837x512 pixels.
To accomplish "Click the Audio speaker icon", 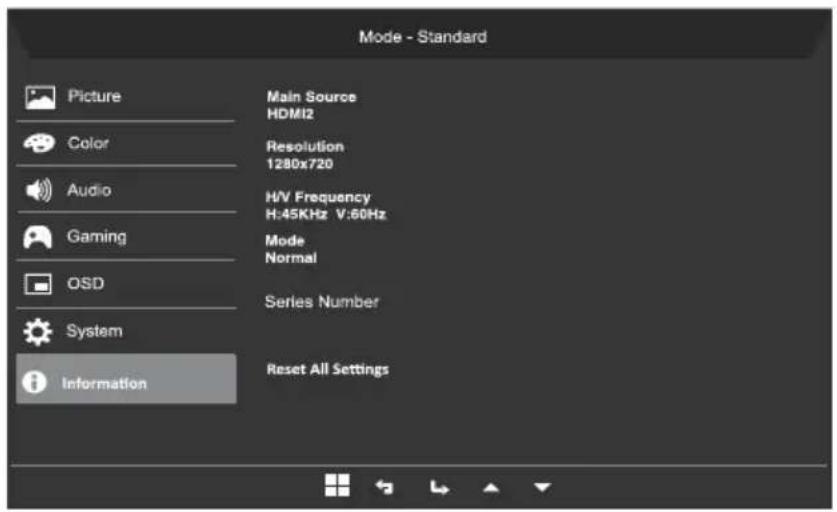I will (38, 190).
